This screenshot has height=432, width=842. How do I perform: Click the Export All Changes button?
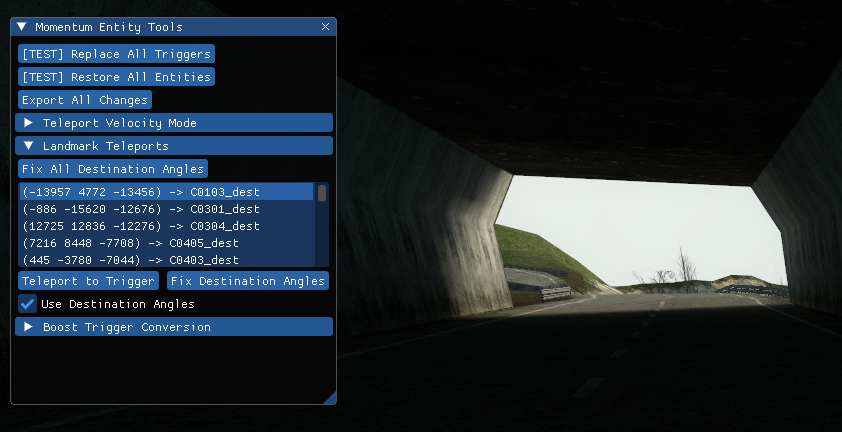tap(85, 100)
